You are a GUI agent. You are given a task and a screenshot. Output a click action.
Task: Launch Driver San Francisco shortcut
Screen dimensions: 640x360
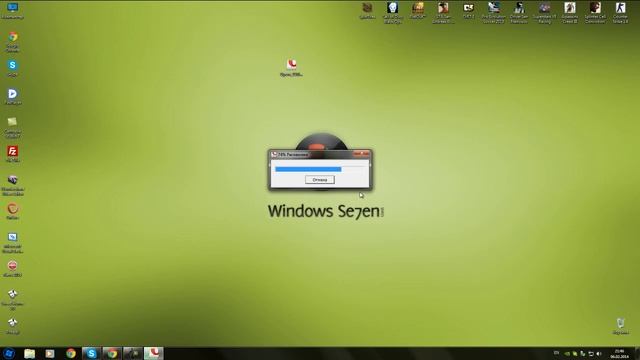pyautogui.click(x=519, y=13)
